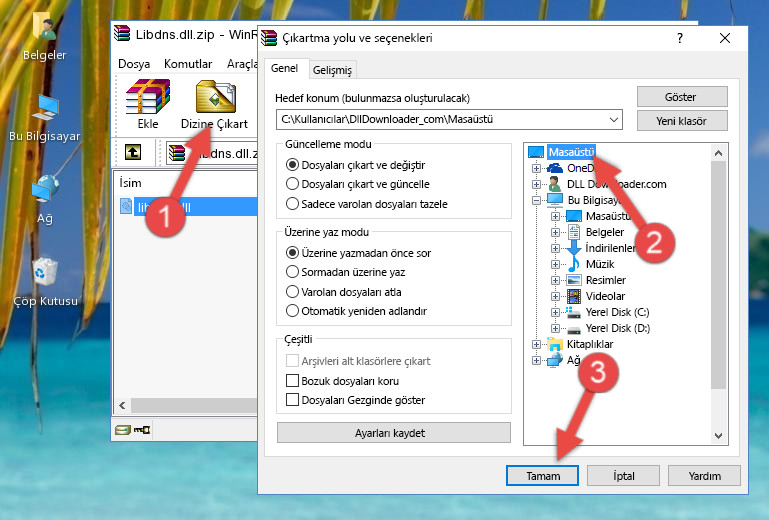769x520 pixels.
Task: Click folder tree scrollbar down arrow
Action: (718, 436)
